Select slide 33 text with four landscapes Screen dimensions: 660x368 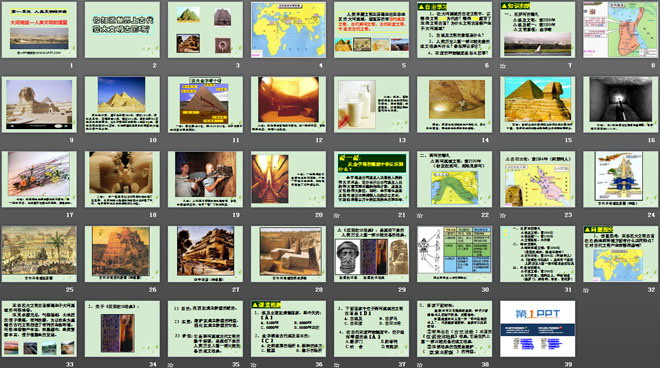point(39,329)
